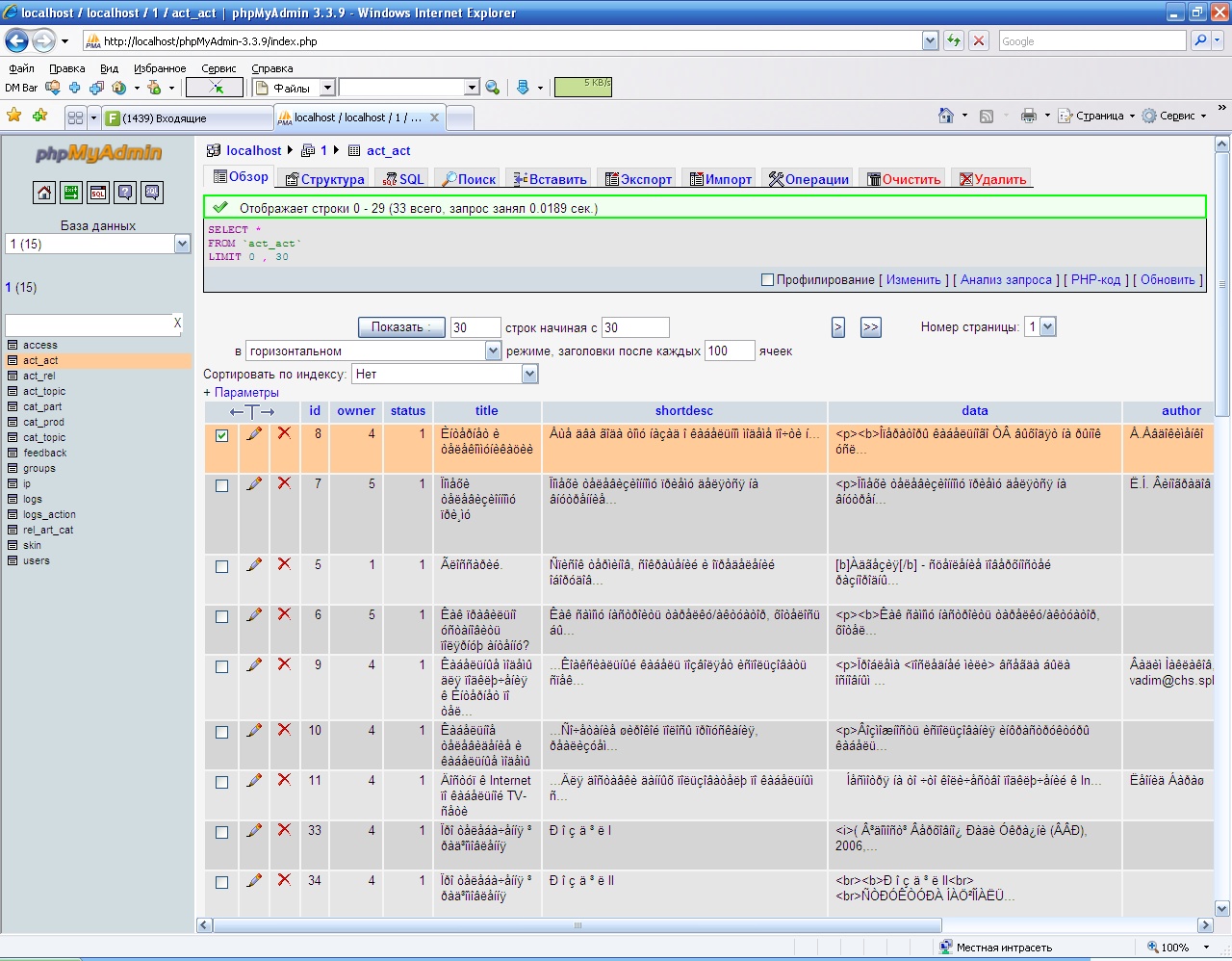Click the green Log out icon in sidebar
The width and height of the screenshot is (1232, 961).
(71, 193)
